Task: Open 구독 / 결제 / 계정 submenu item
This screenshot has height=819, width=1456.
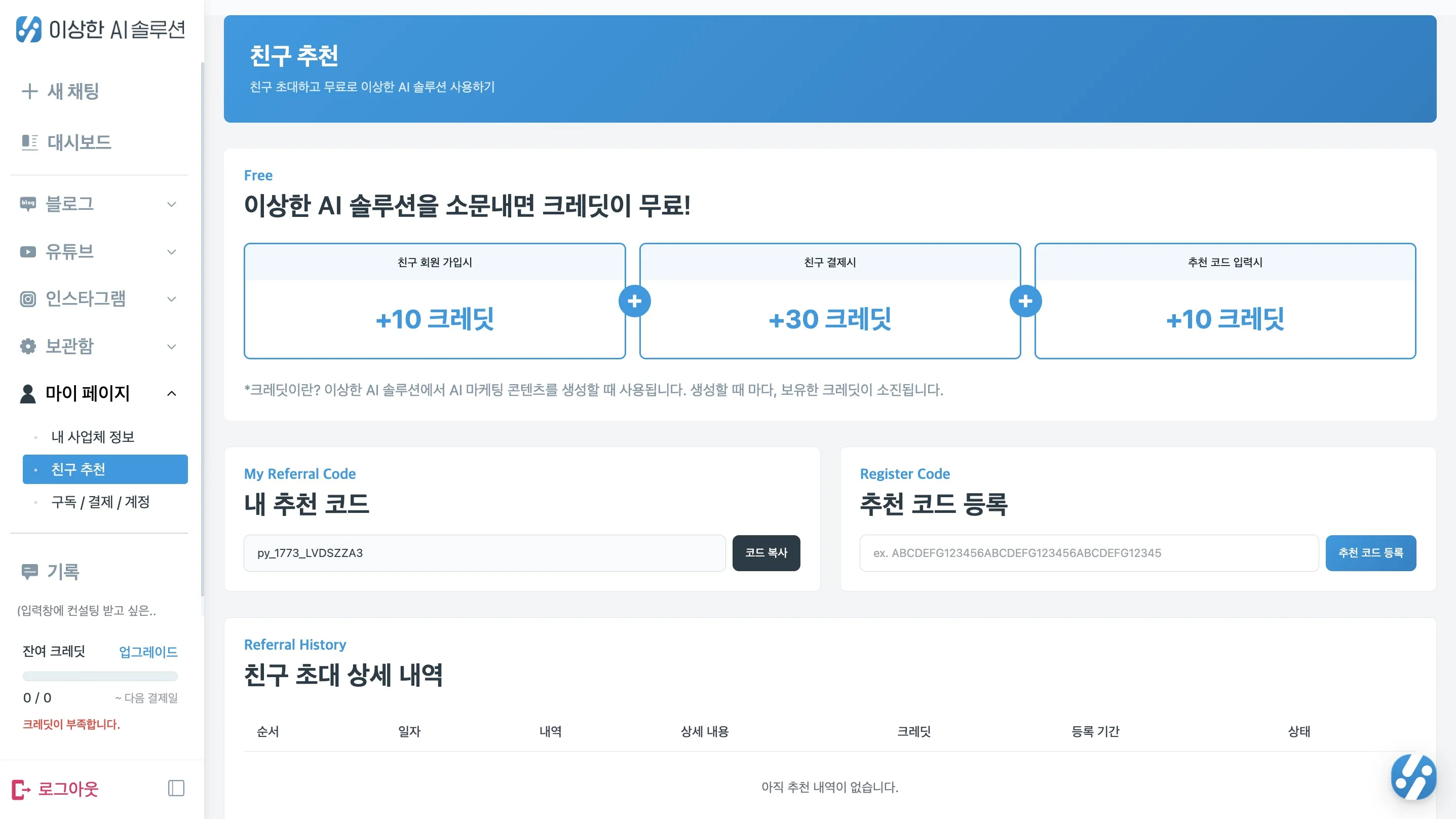Action: coord(105,502)
